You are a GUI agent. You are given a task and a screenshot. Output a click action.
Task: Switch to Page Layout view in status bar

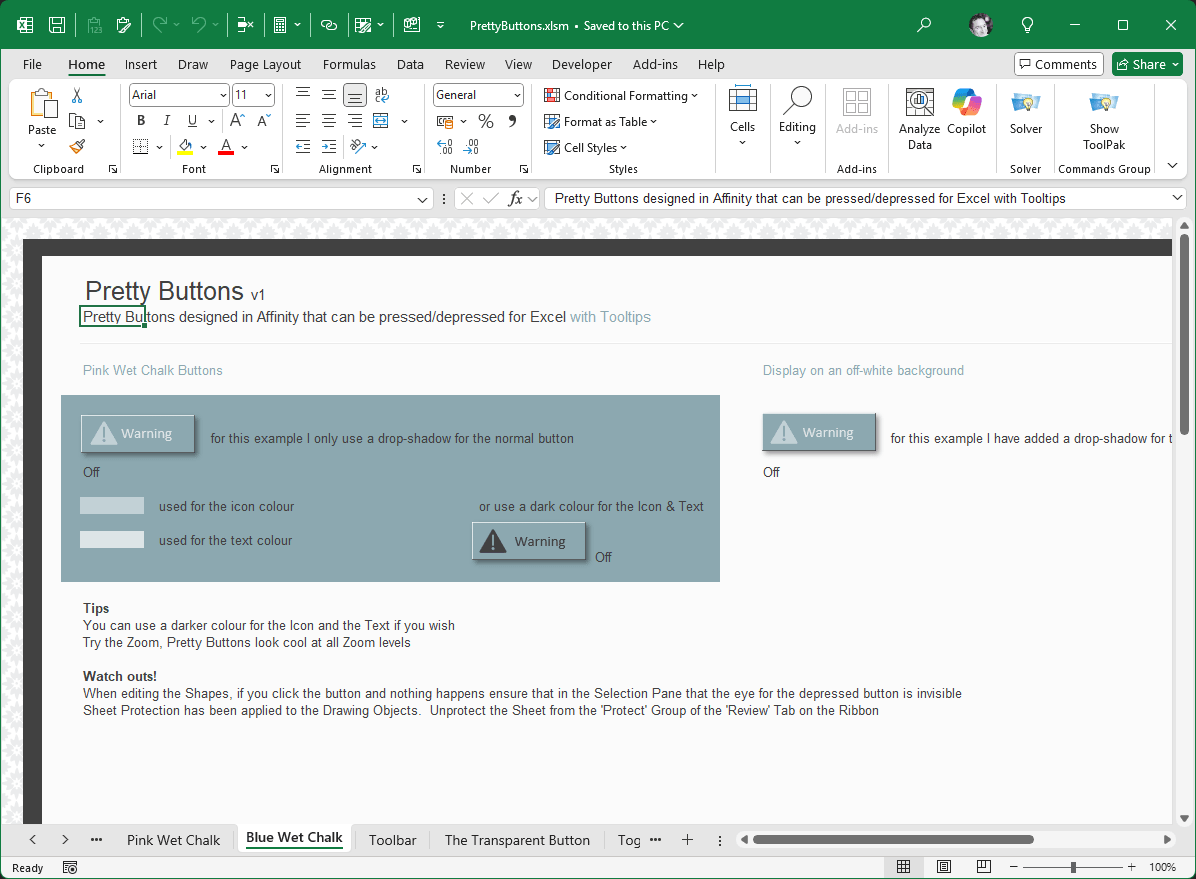coord(943,867)
